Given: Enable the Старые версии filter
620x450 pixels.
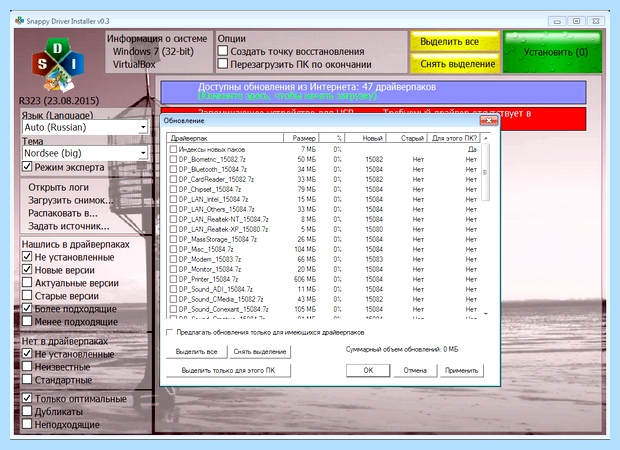Looking at the screenshot, I should pyautogui.click(x=27, y=295).
